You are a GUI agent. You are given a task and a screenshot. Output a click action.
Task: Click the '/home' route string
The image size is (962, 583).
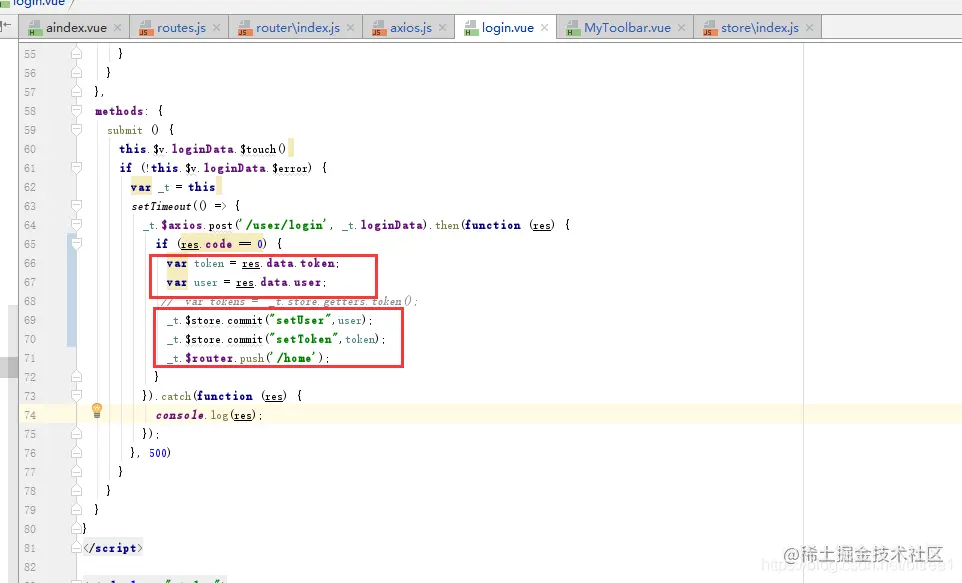click(x=296, y=358)
